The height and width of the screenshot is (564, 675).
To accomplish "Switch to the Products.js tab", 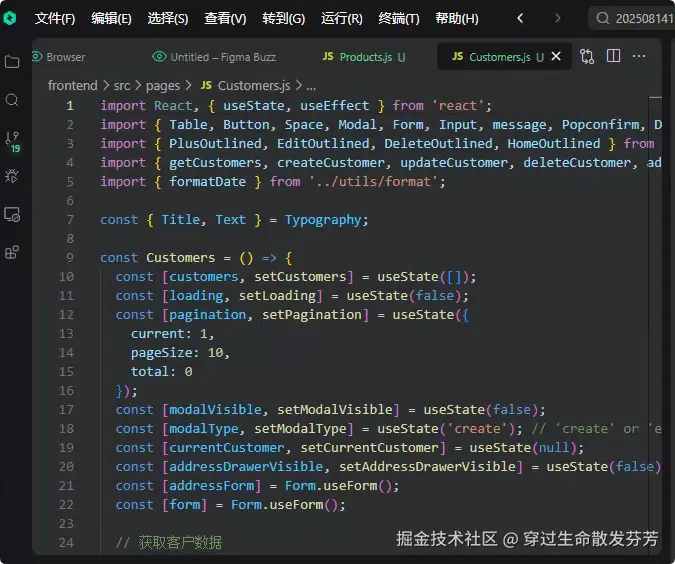I will click(x=364, y=57).
